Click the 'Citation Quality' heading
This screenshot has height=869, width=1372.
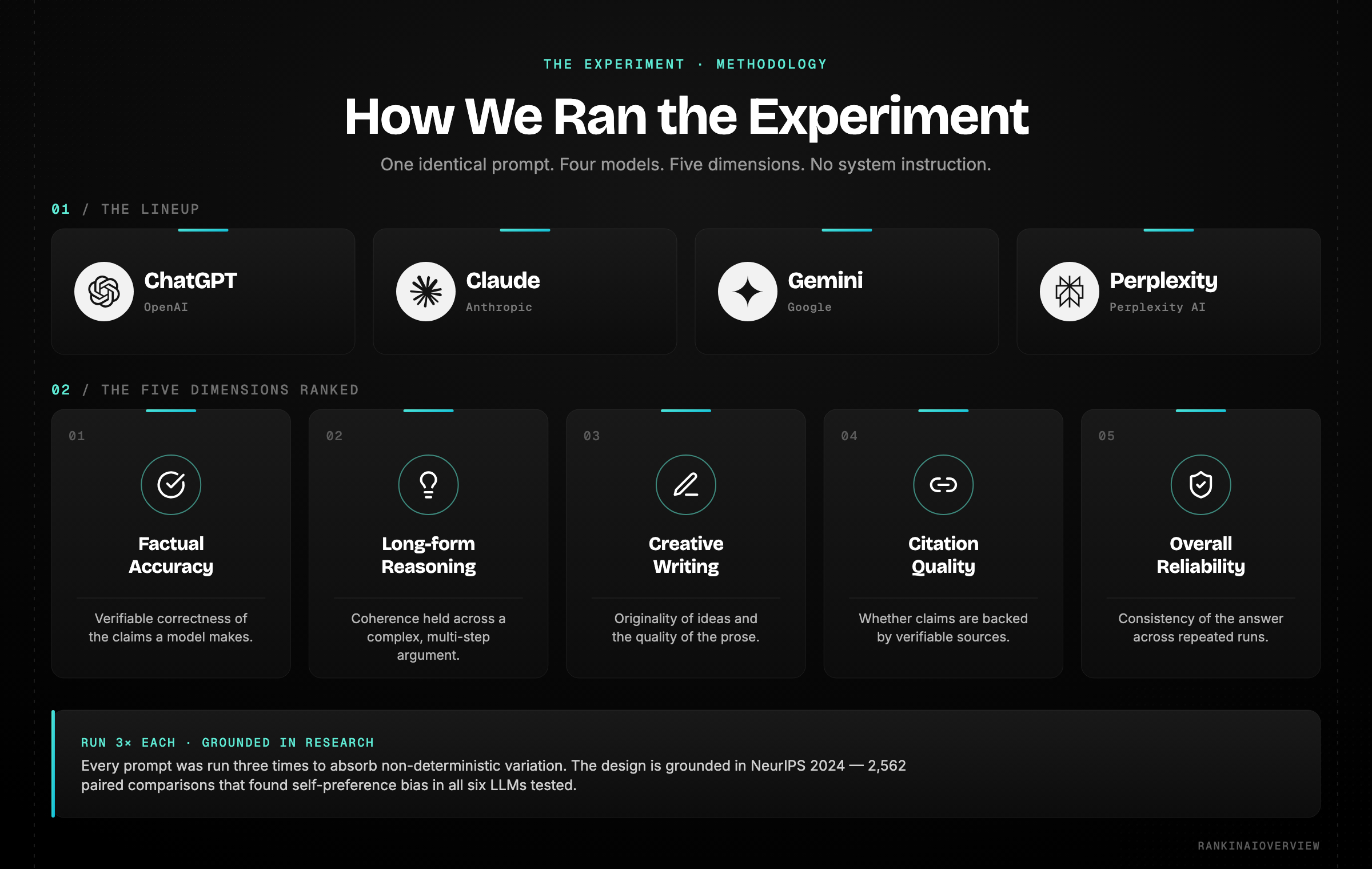click(943, 555)
